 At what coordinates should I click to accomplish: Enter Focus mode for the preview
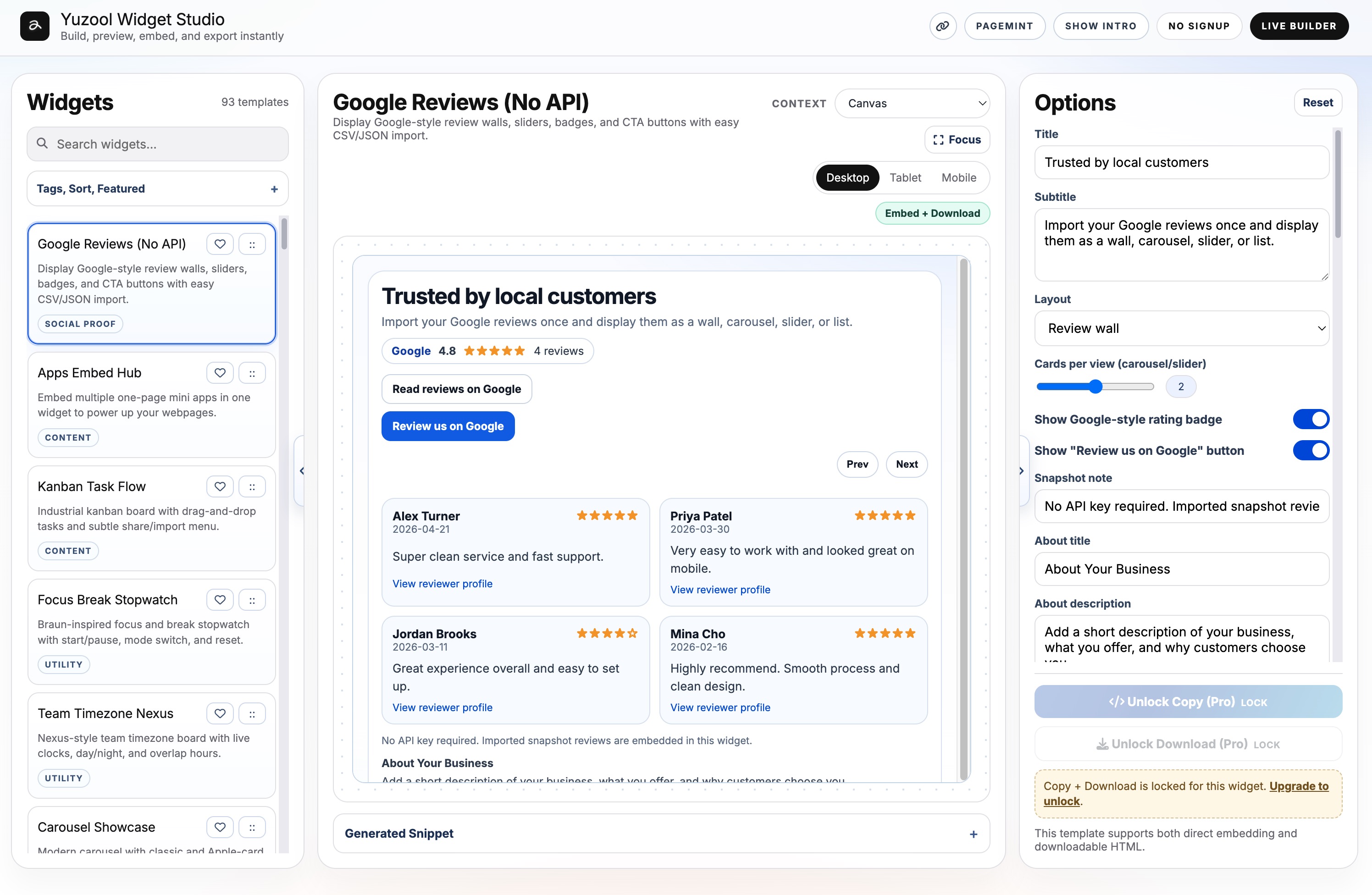point(957,139)
